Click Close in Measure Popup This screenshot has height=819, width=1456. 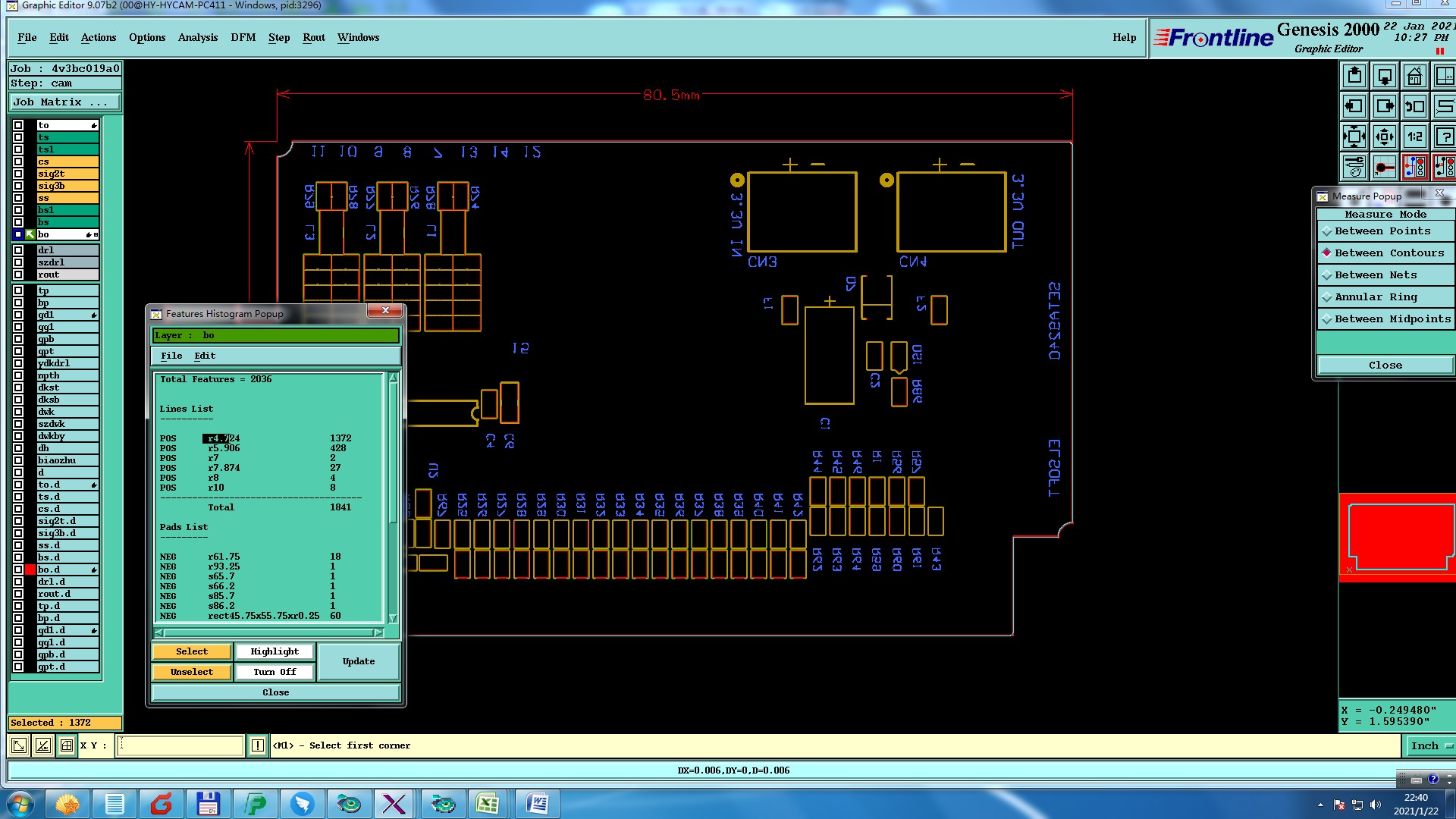pos(1385,366)
